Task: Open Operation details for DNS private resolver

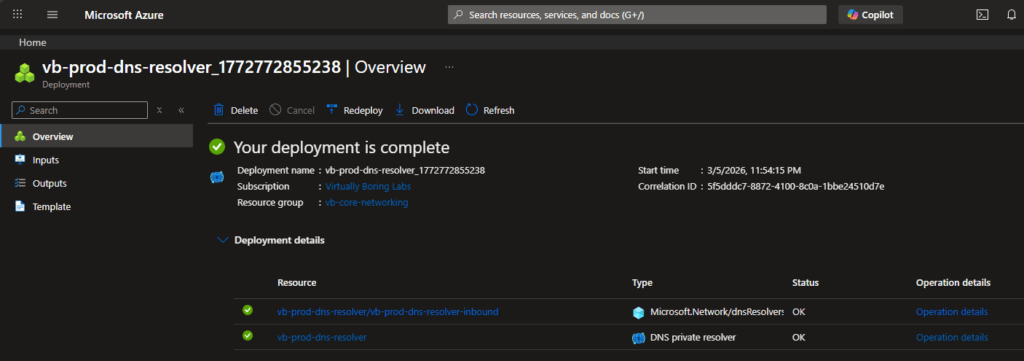Action: [952, 337]
